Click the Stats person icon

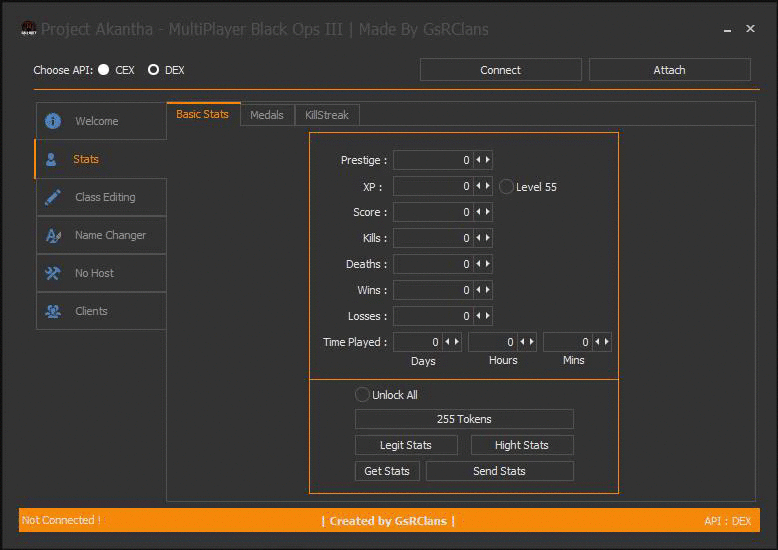click(51, 159)
